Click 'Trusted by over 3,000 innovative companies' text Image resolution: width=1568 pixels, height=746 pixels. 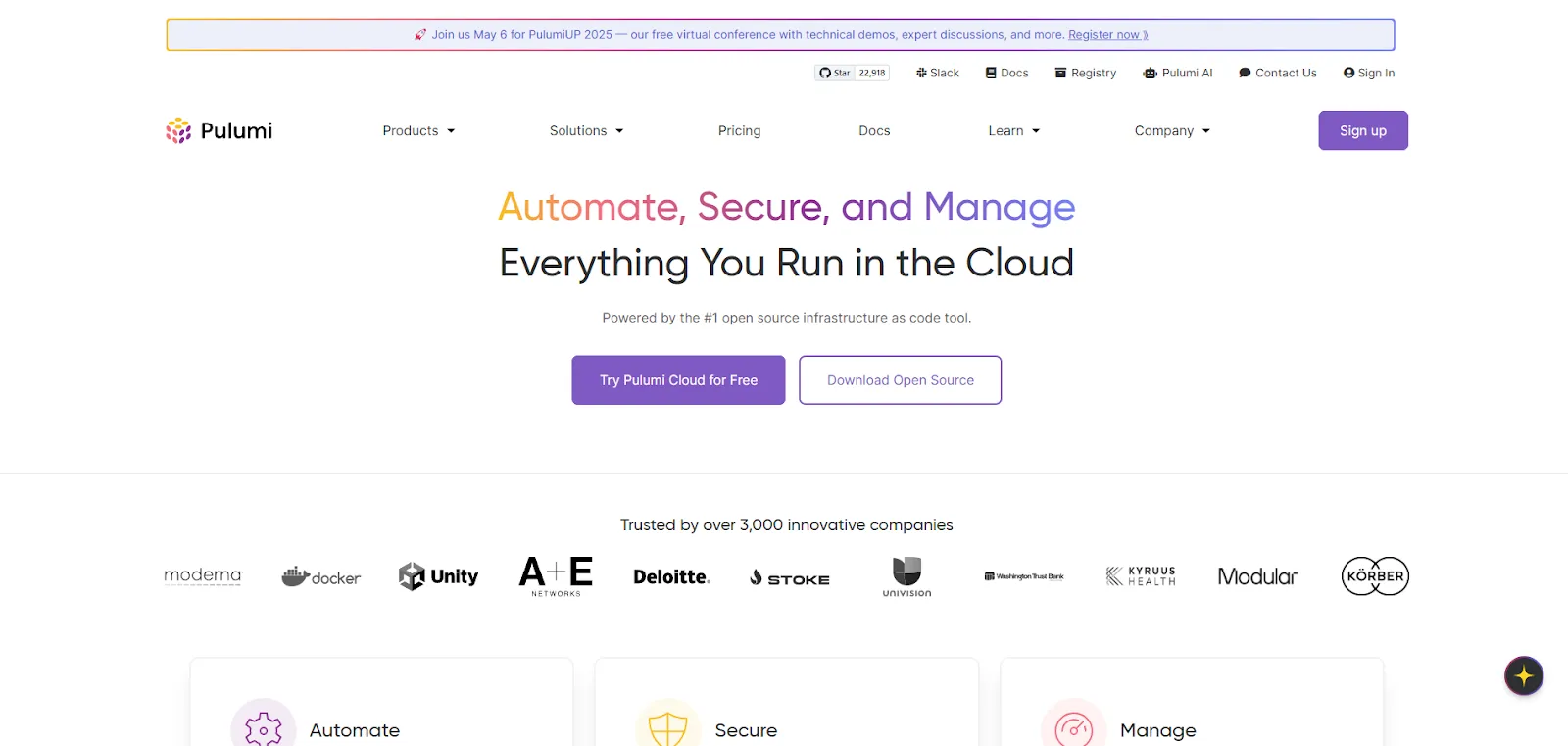(786, 524)
